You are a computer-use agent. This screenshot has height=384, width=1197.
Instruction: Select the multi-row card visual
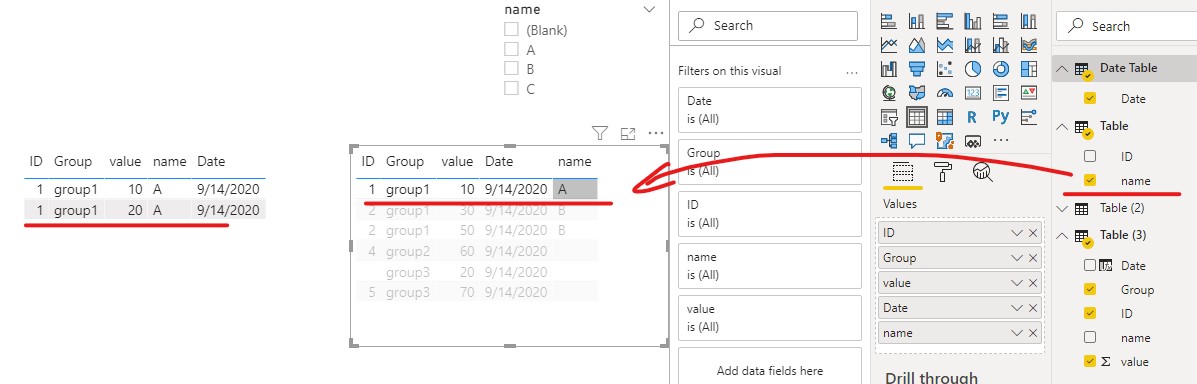point(1001,93)
